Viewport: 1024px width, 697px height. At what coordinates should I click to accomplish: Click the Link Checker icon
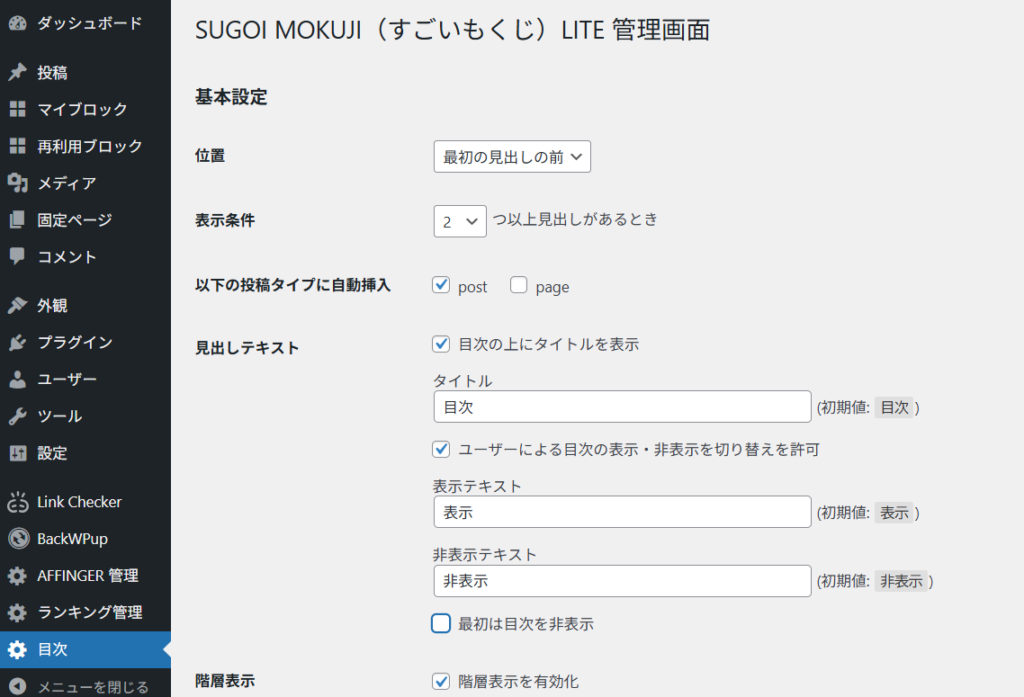coord(17,502)
